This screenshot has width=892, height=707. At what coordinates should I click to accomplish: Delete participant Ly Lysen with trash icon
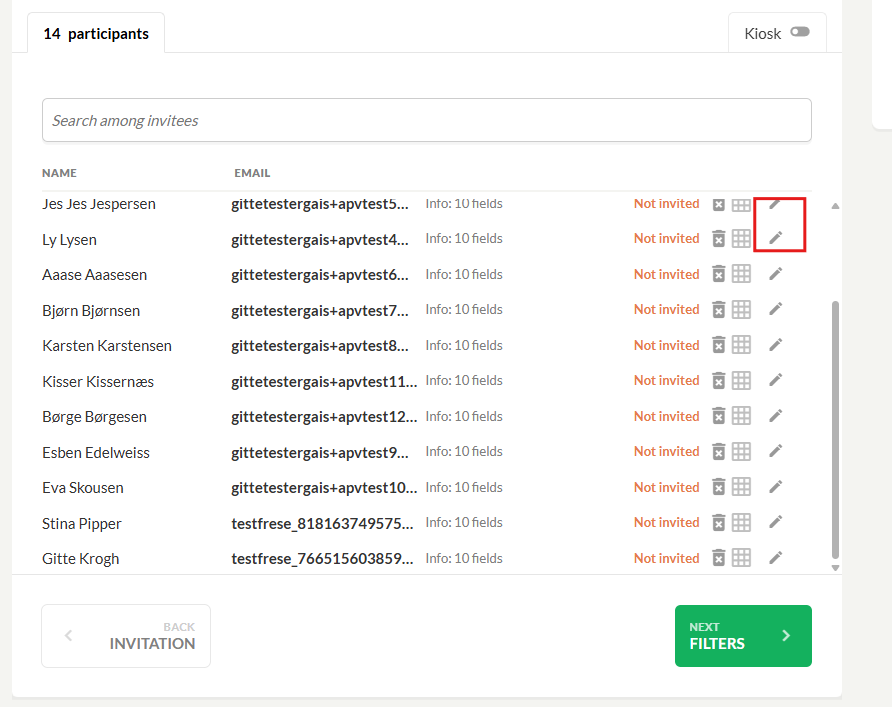point(718,239)
